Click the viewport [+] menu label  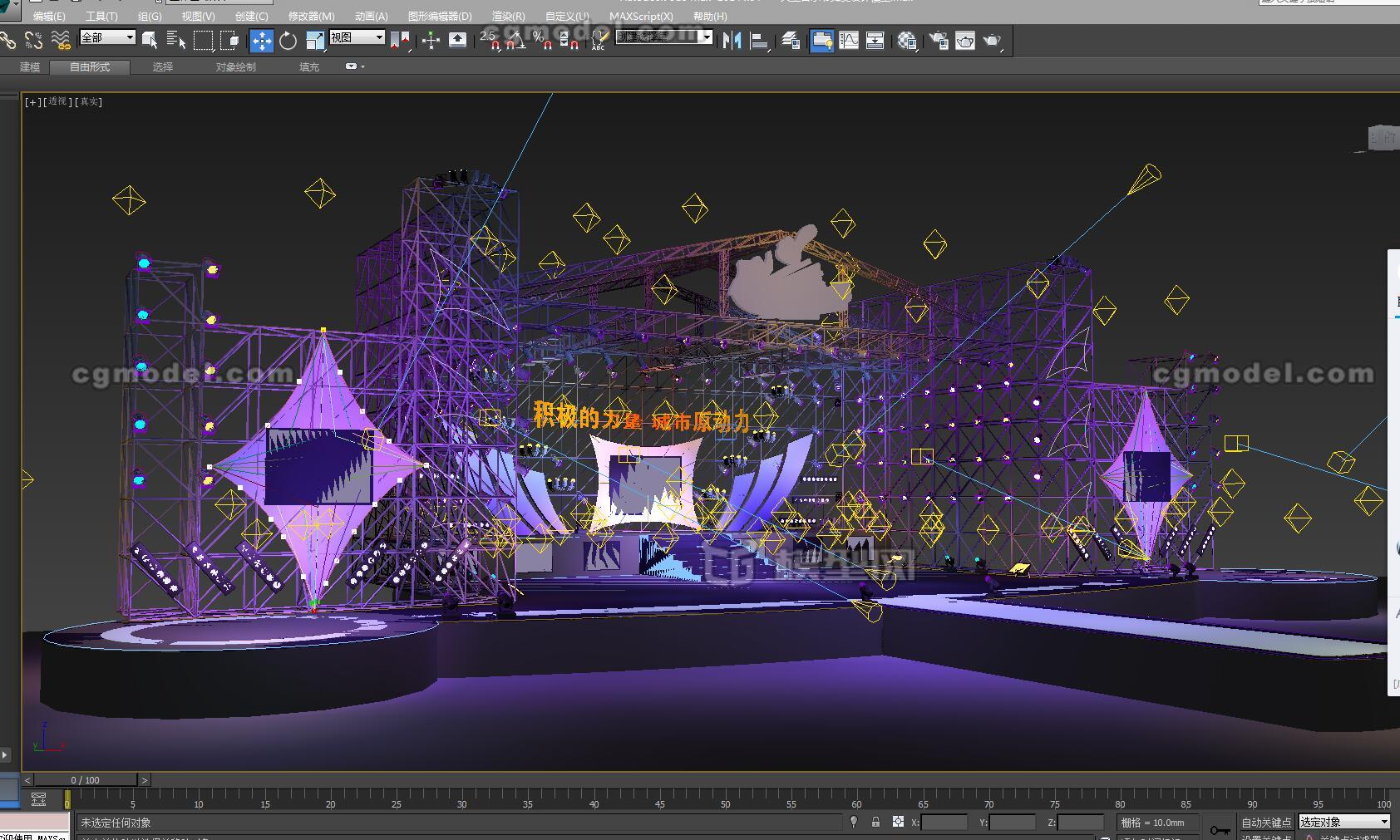pyautogui.click(x=32, y=101)
